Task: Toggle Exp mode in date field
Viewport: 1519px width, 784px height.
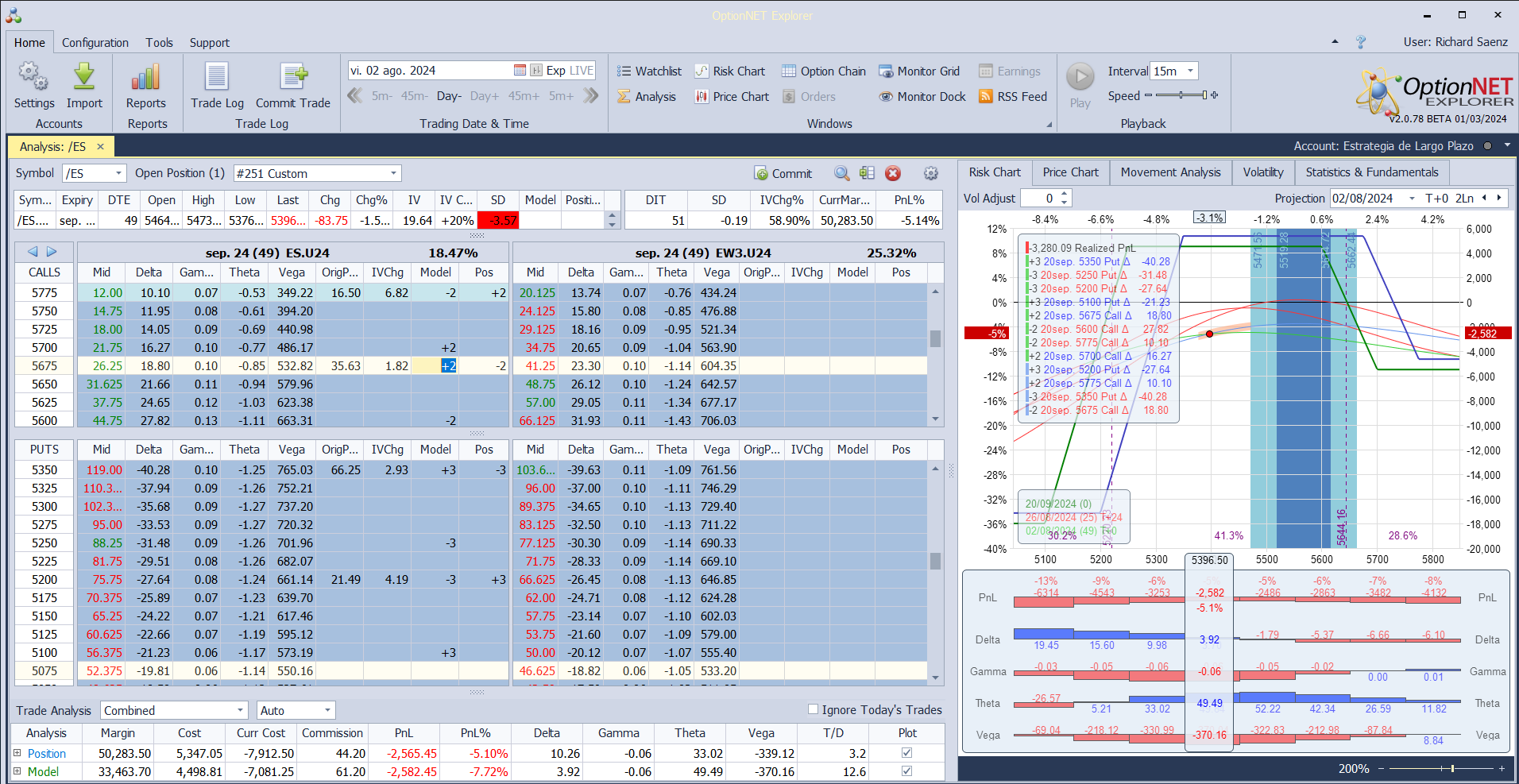Action: pos(555,71)
